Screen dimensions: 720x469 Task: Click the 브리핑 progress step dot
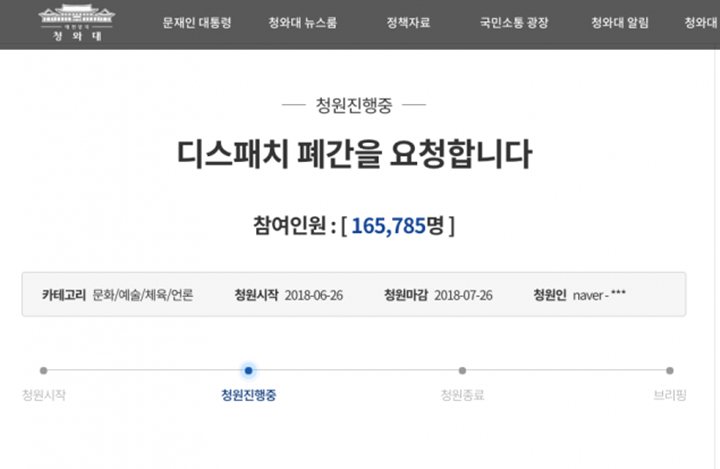click(670, 370)
